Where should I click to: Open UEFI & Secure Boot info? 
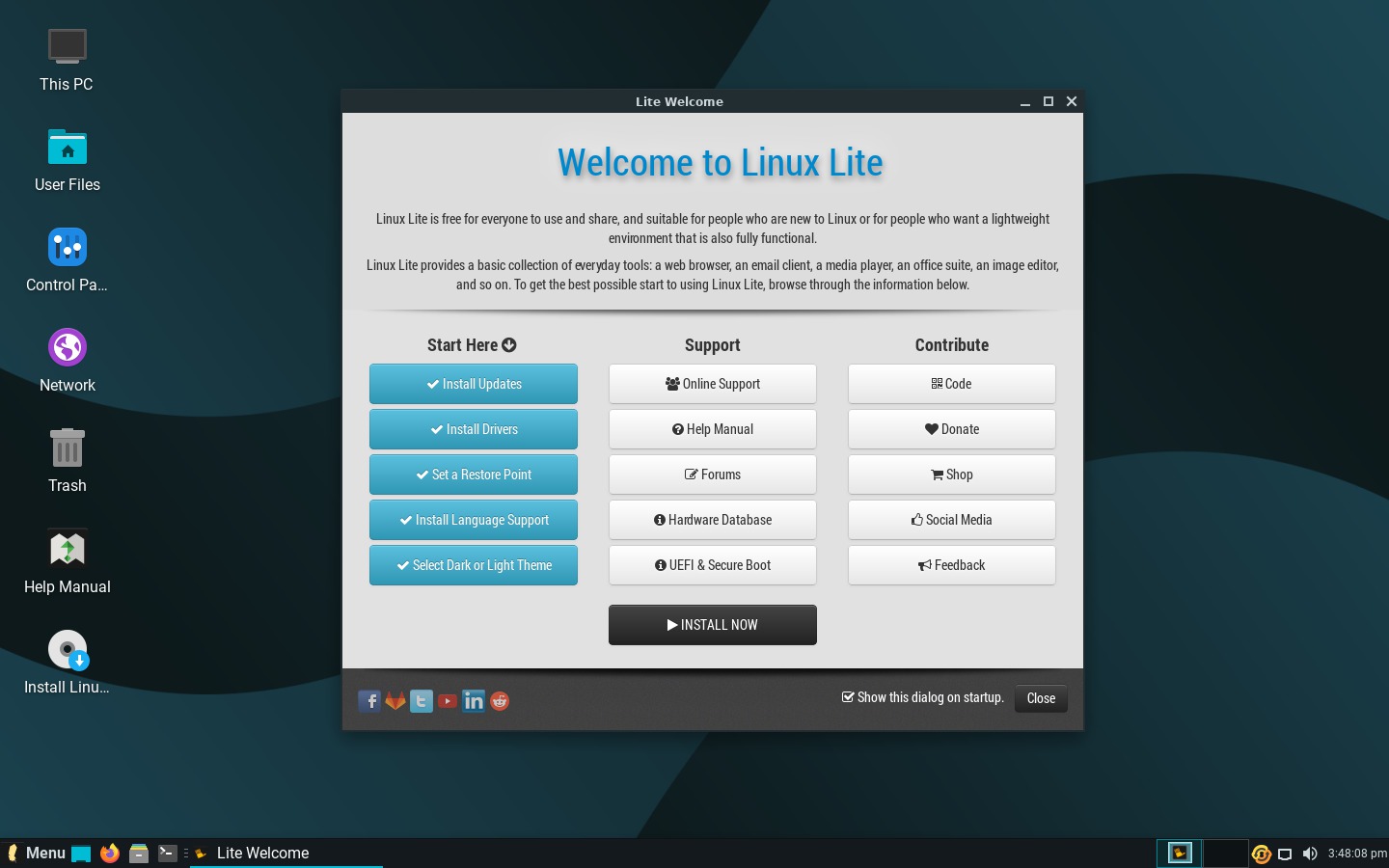click(713, 565)
